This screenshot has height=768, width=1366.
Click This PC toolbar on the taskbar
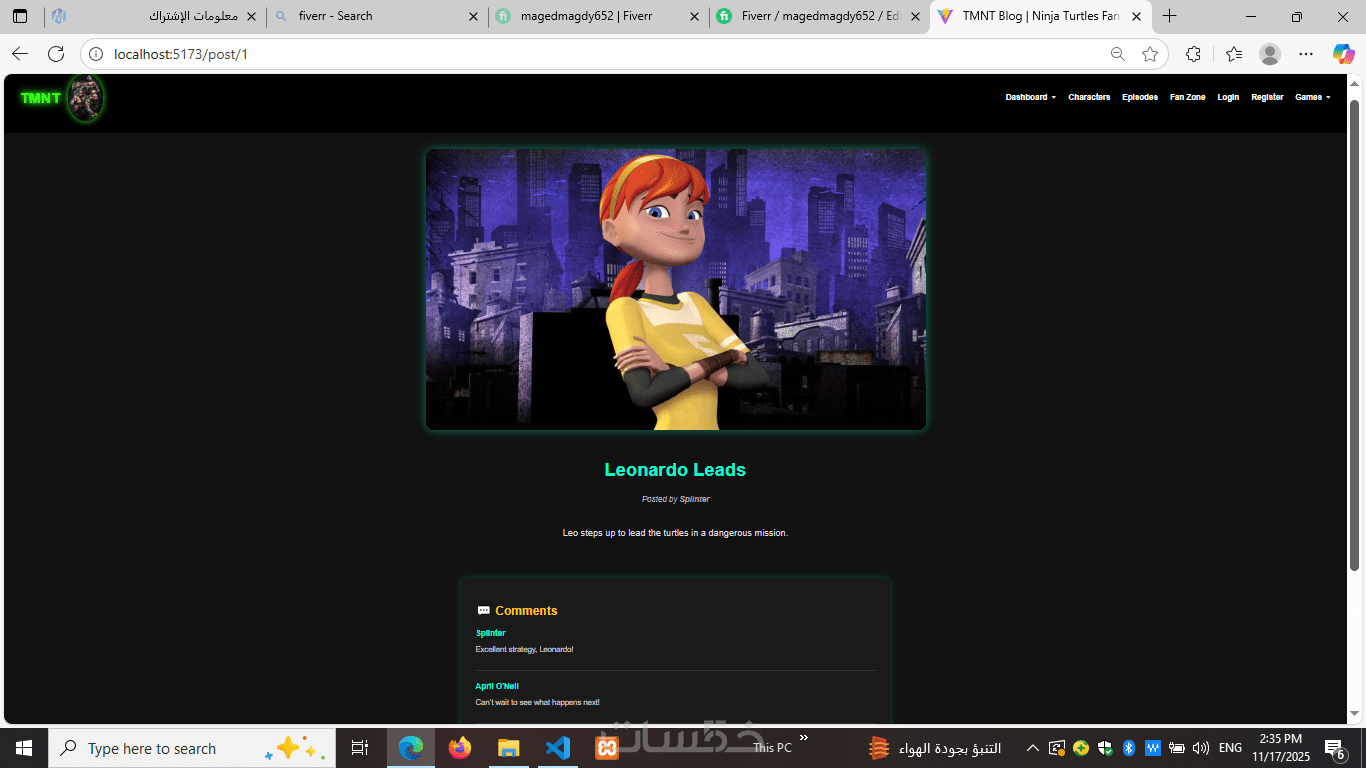coord(772,748)
